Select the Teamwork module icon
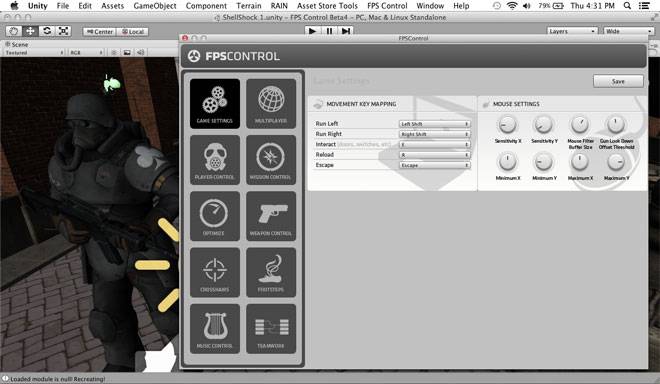660x384 pixels. pos(271,329)
